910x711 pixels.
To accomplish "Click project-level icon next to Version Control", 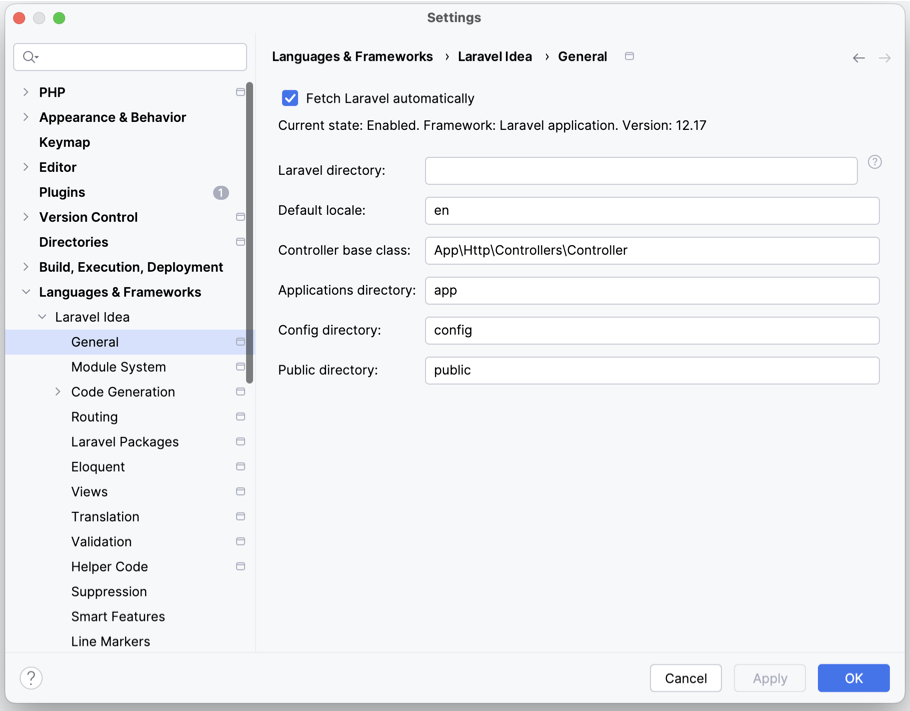I will [240, 217].
